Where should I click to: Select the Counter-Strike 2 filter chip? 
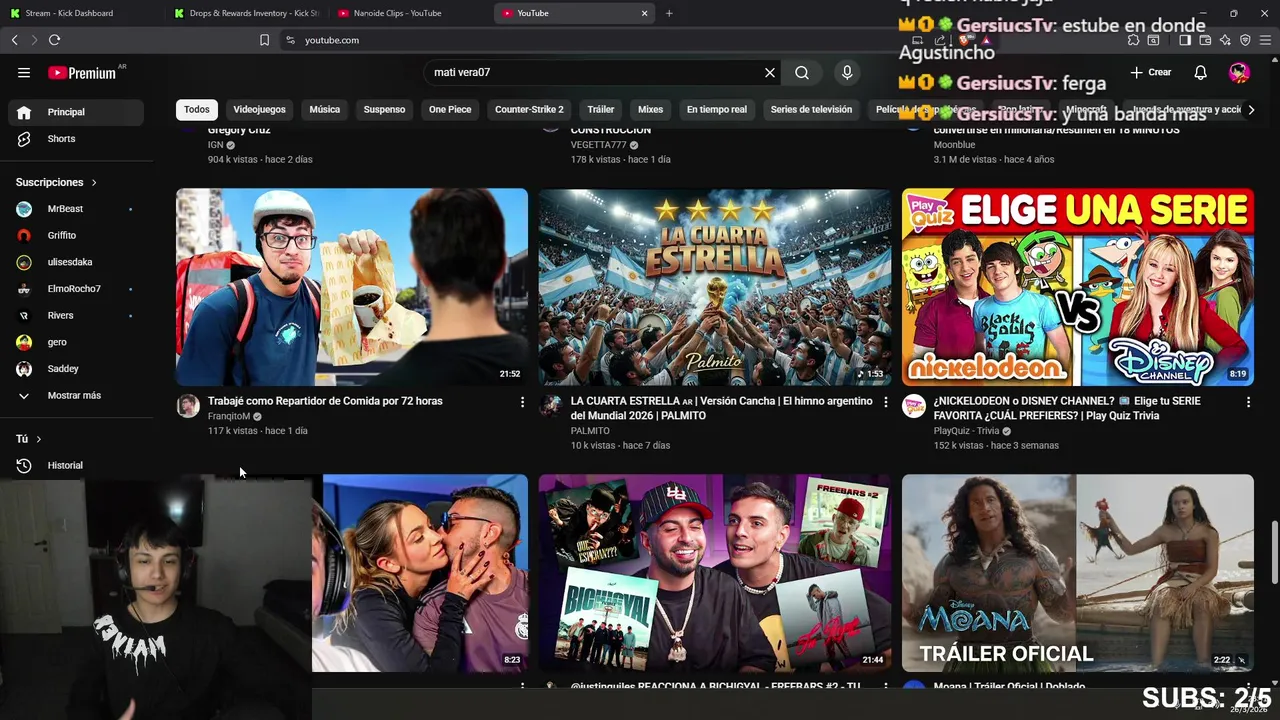click(x=529, y=110)
